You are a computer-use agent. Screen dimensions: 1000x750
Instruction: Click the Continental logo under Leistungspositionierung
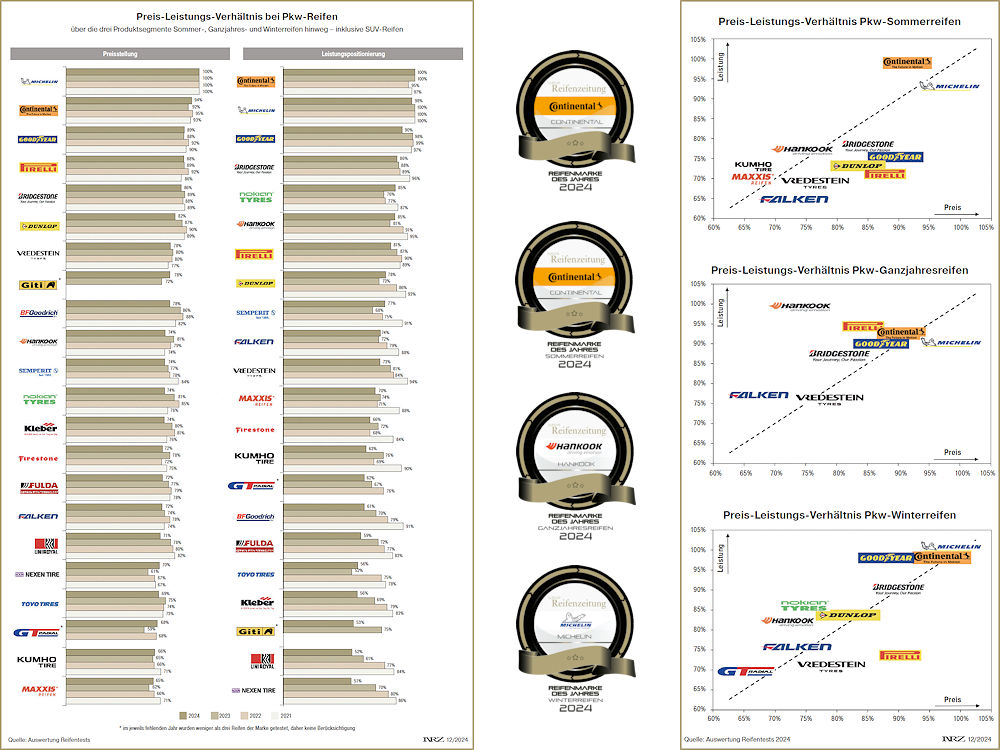(256, 82)
